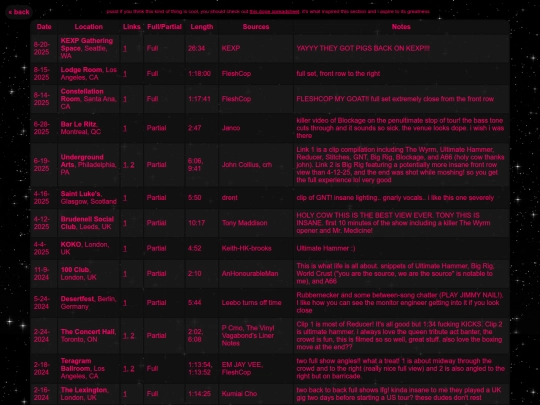Open link 1 for Underground Arts show
The image size is (540, 405).
pos(125,165)
